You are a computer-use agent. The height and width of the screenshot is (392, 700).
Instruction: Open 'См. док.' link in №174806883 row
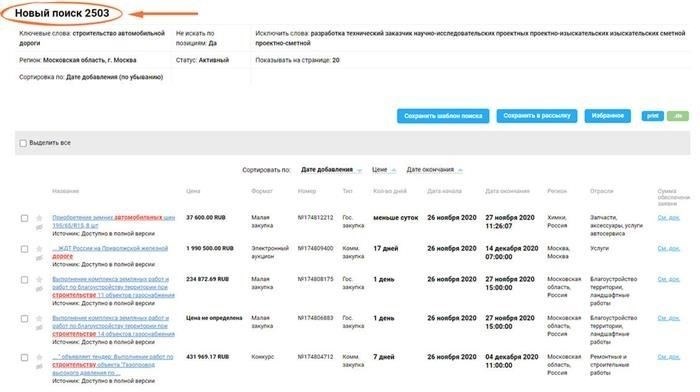[x=668, y=318]
